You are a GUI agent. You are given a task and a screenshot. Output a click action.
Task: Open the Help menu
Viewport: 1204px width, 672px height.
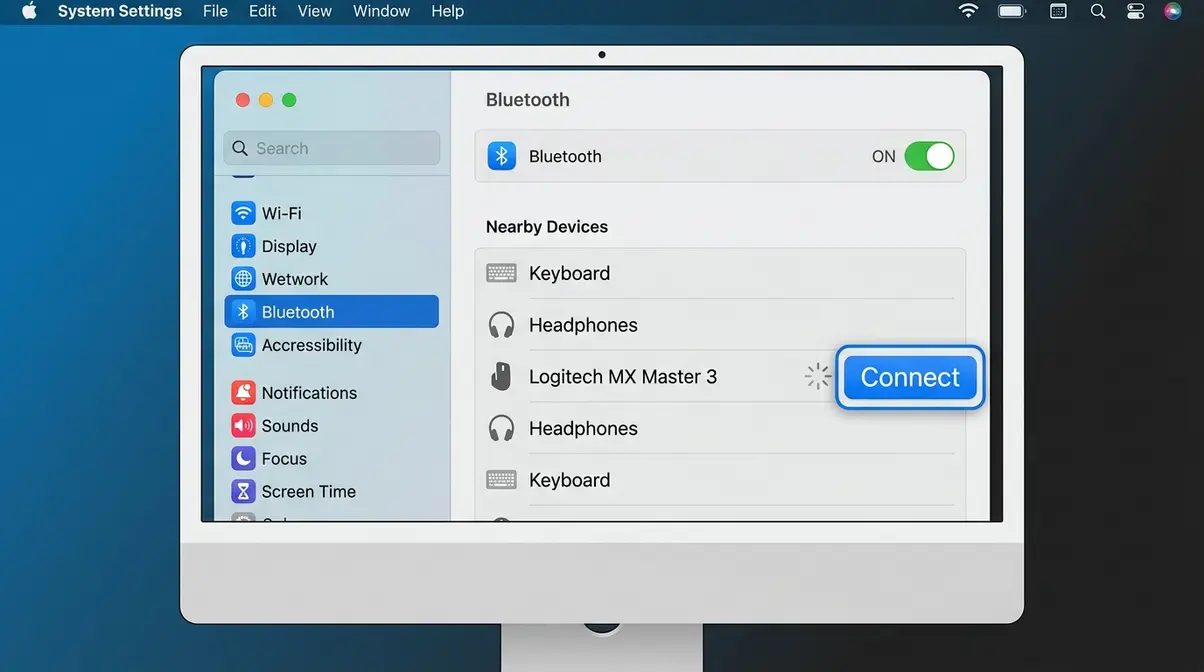click(447, 11)
